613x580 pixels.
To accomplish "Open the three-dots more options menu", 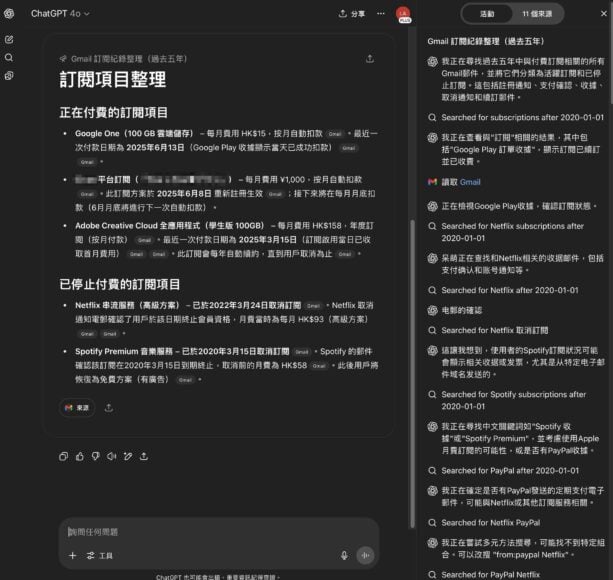I will pyautogui.click(x=380, y=14).
